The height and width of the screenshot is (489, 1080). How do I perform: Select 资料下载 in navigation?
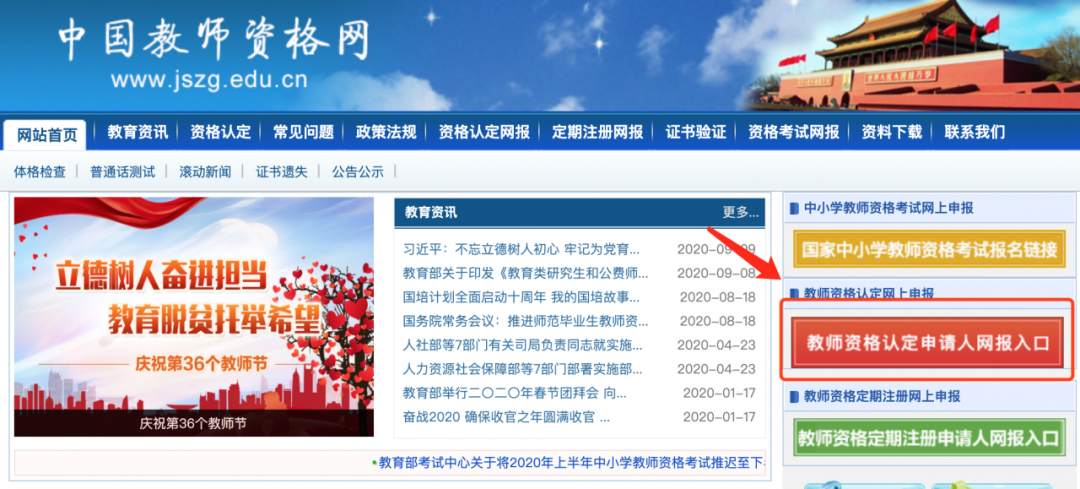pos(891,132)
